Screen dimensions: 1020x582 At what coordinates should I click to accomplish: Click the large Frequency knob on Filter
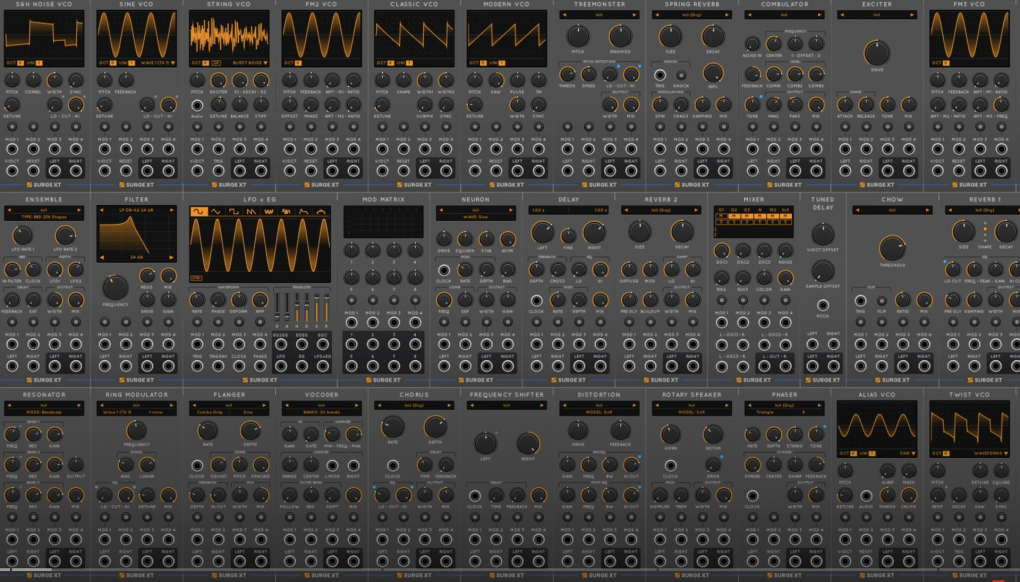point(115,287)
